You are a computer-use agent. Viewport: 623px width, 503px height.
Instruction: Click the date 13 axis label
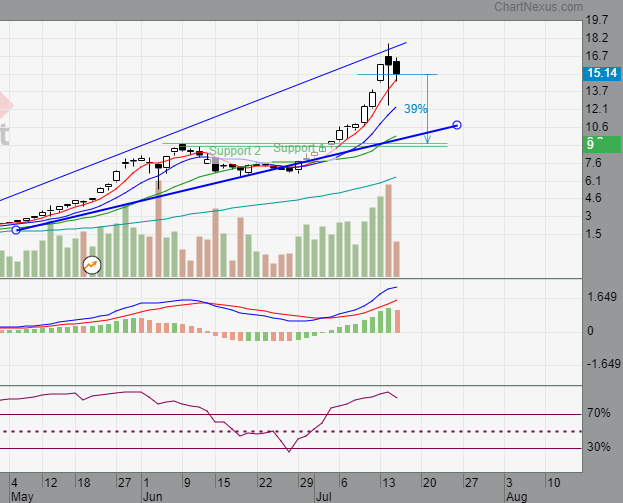(x=389, y=483)
